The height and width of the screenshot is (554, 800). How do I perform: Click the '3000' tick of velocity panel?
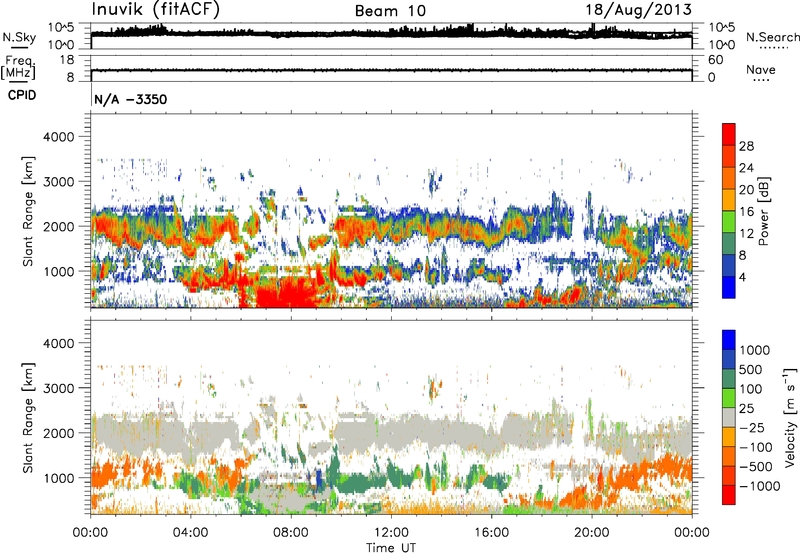(x=58, y=388)
